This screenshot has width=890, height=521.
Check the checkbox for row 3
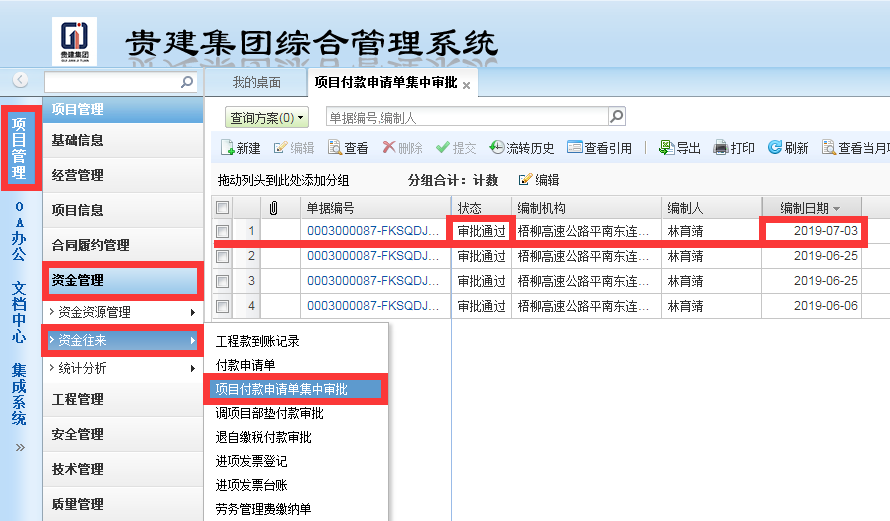point(222,281)
